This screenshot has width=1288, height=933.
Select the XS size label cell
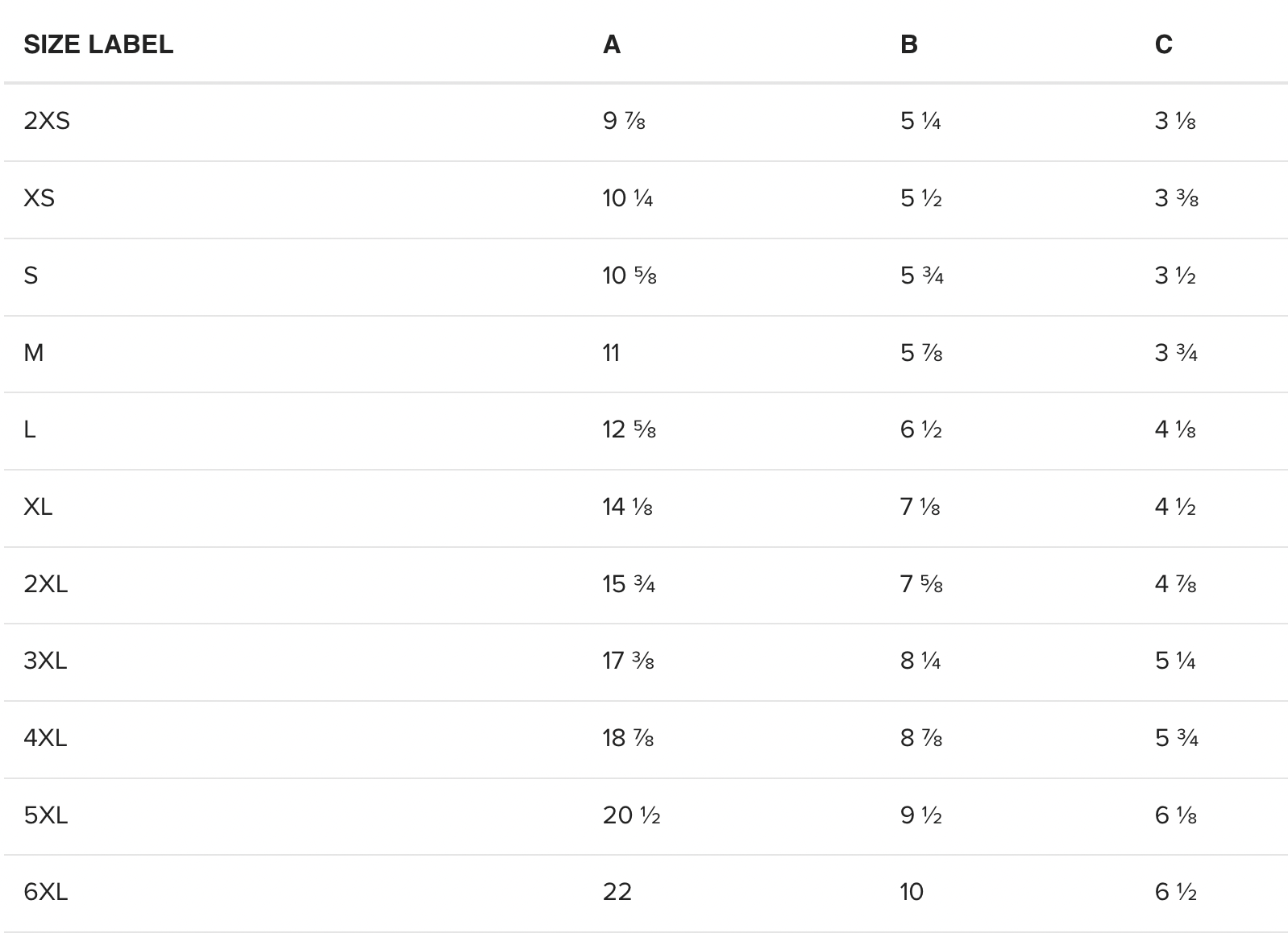(x=39, y=198)
